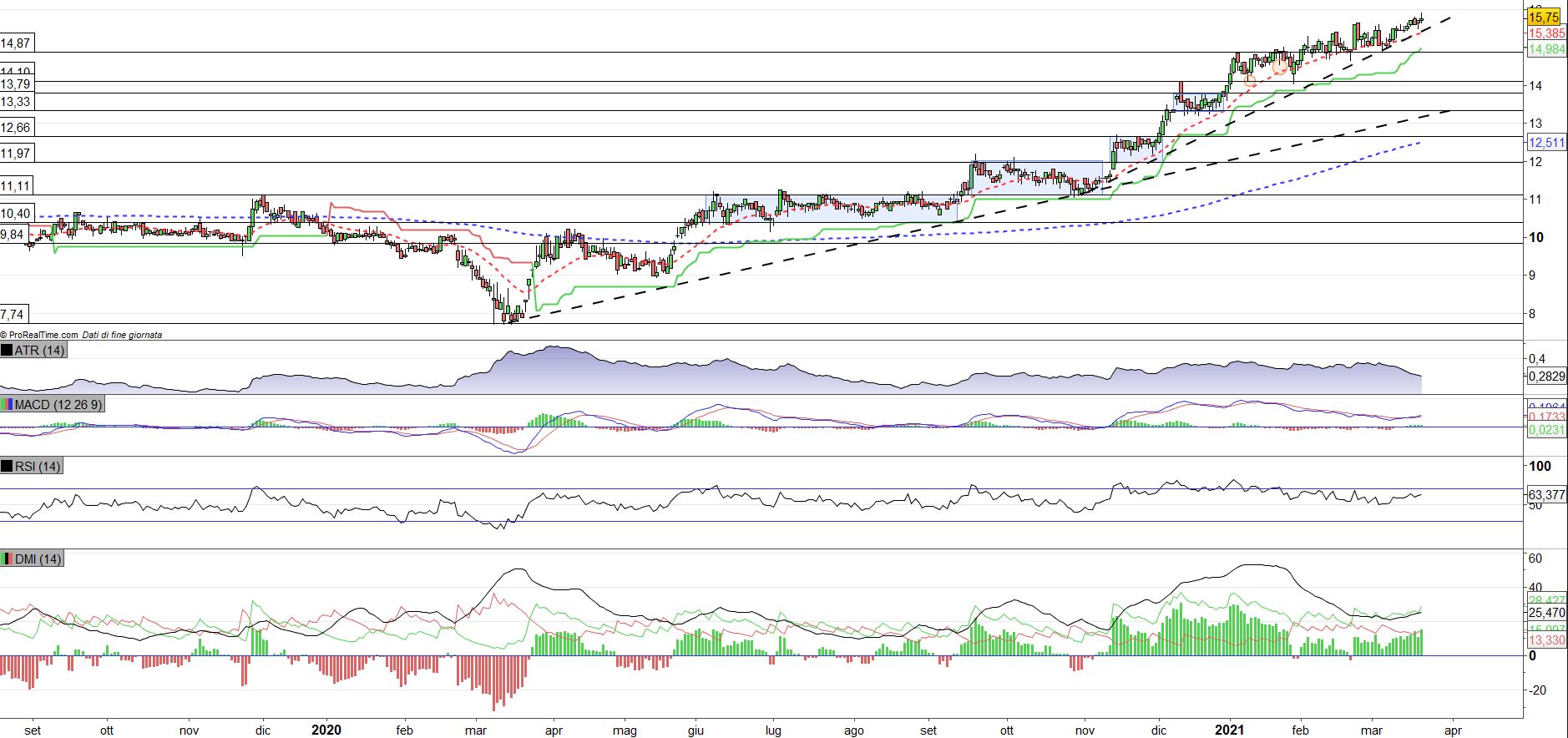Click the 7,74 support level label
Image resolution: width=1568 pixels, height=738 pixels.
(x=13, y=315)
